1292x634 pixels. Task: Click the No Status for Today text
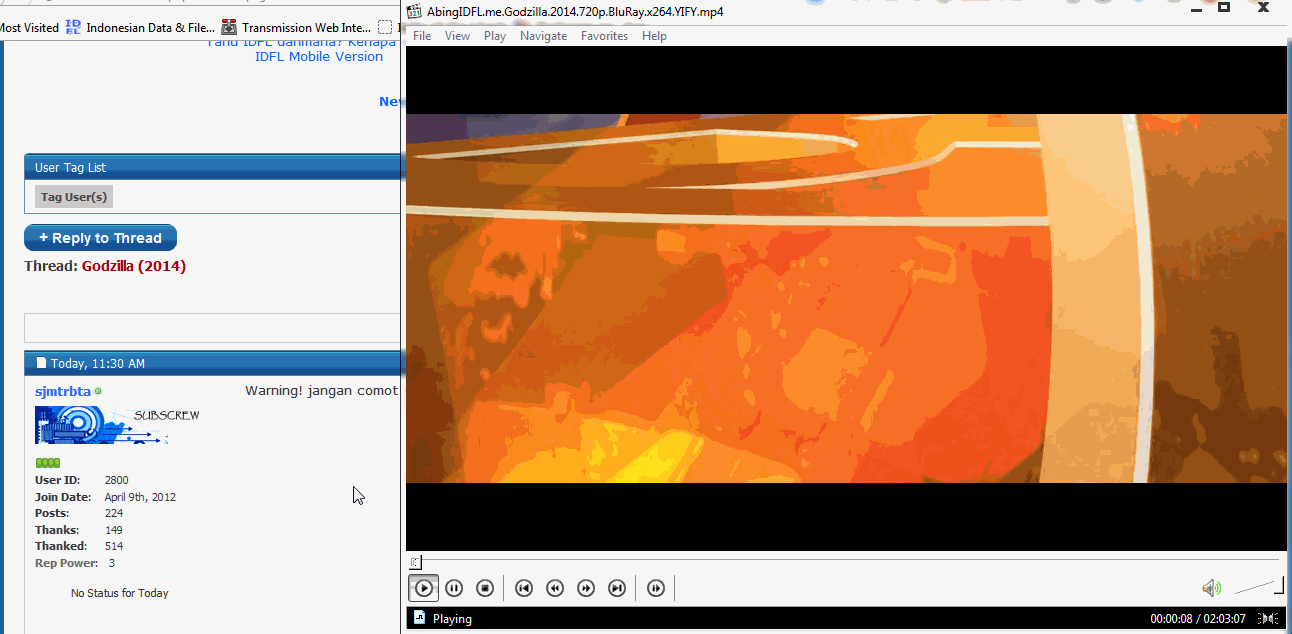tap(120, 593)
